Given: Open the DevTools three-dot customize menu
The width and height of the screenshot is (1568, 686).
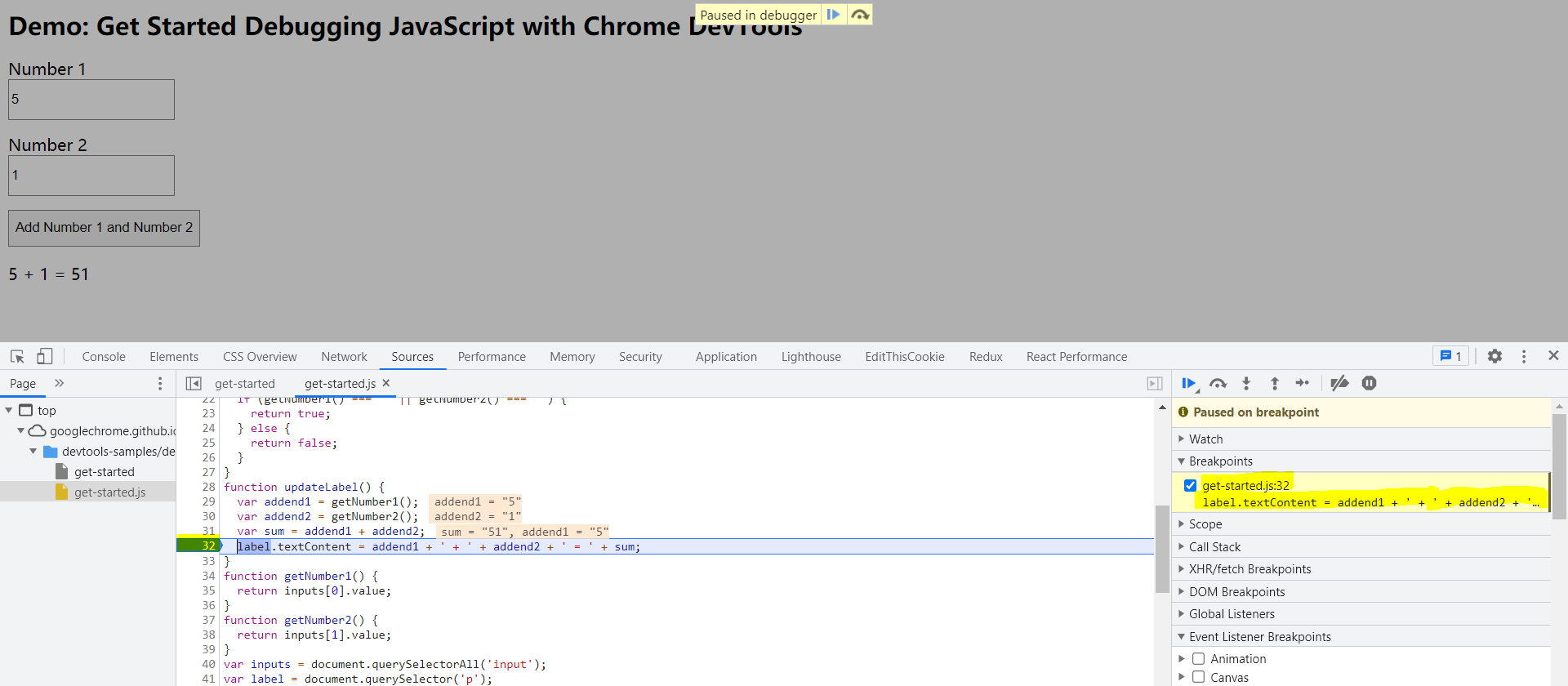Looking at the screenshot, I should pos(1524,356).
